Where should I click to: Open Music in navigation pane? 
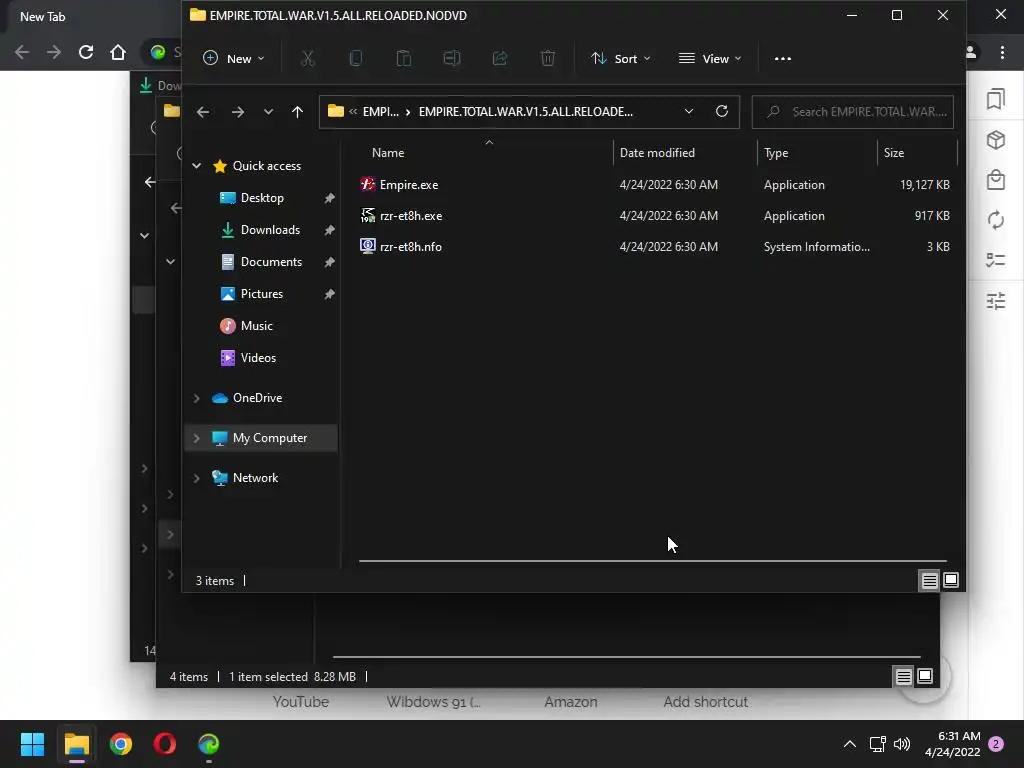[x=257, y=326]
